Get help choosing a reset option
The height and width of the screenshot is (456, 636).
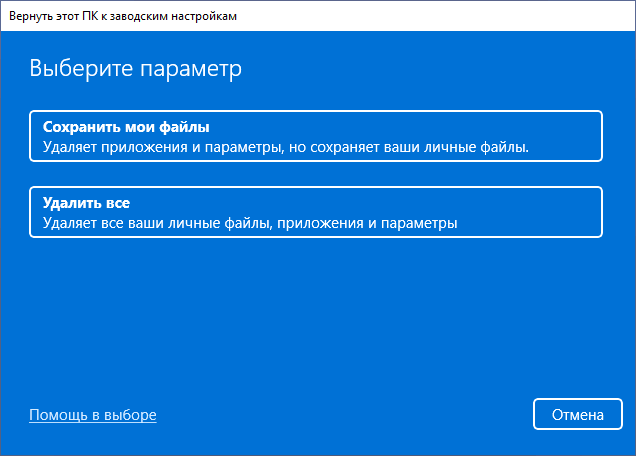pyautogui.click(x=93, y=414)
